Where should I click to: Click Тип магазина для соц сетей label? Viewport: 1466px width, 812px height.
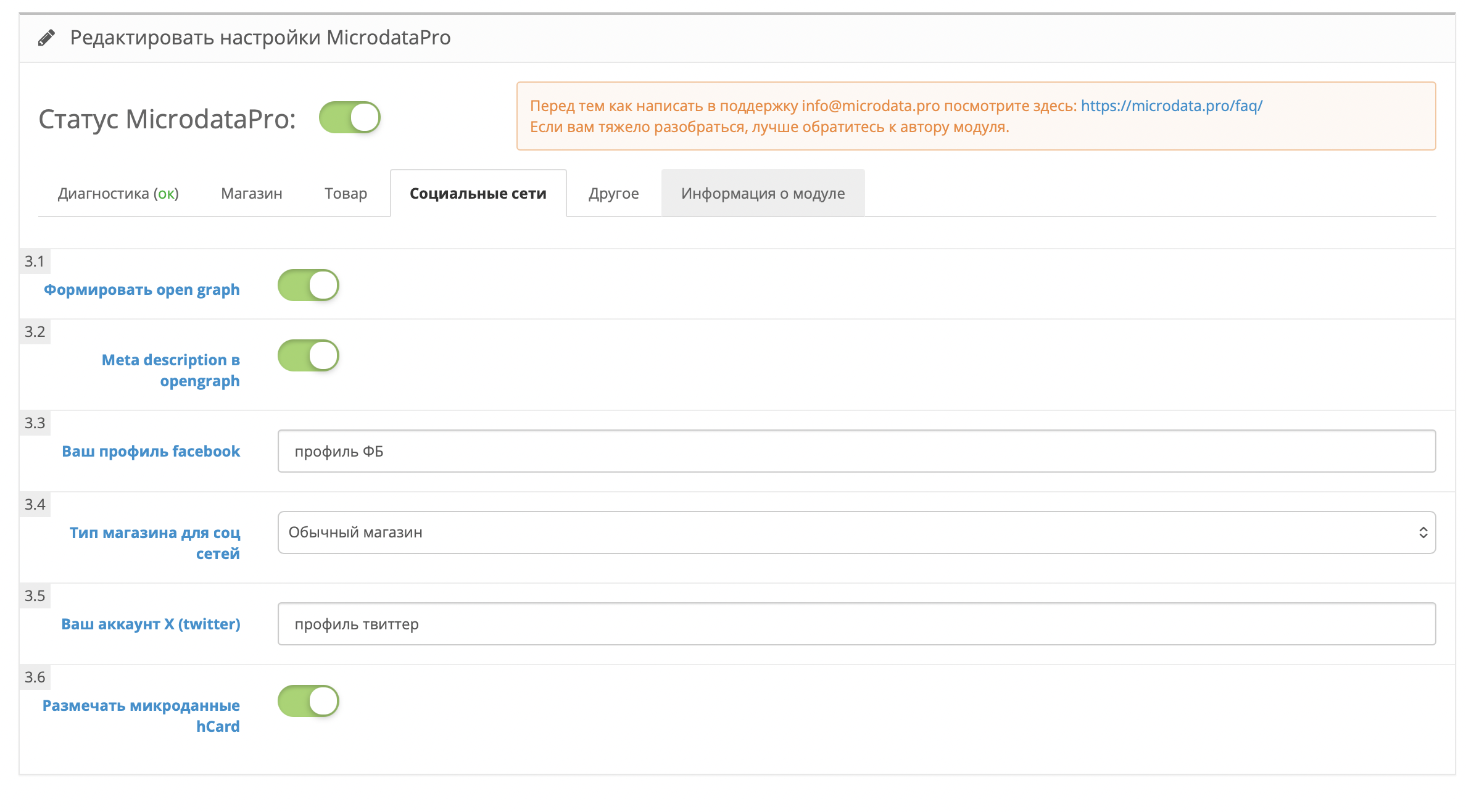(155, 543)
